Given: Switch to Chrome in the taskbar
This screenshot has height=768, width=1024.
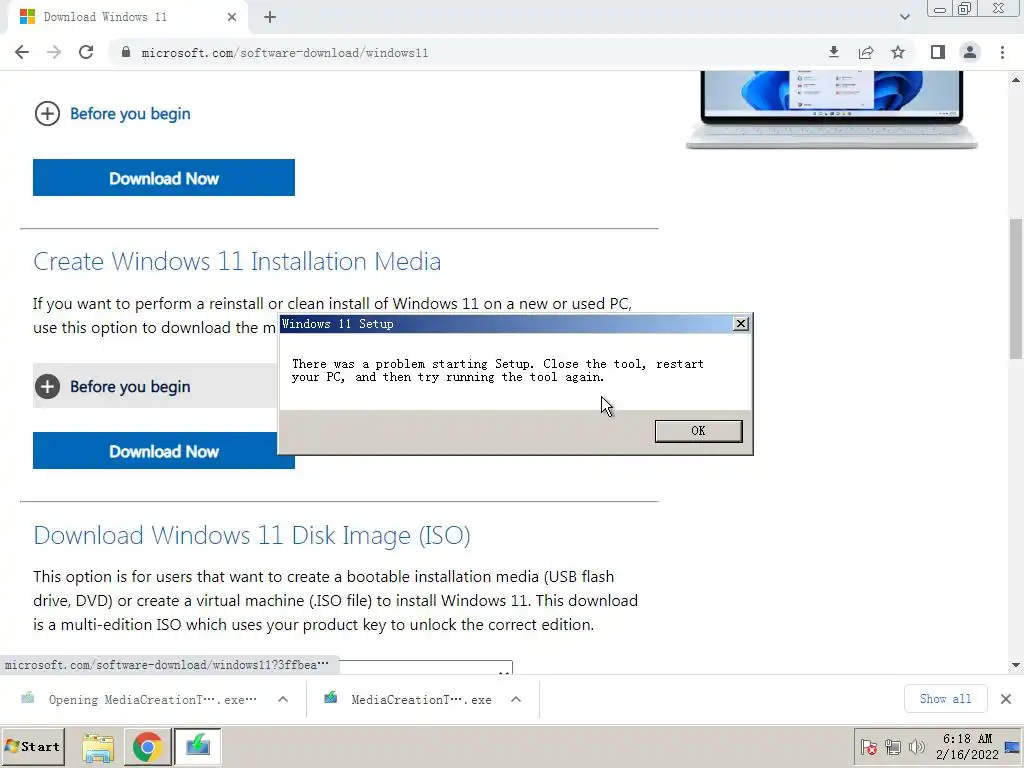Looking at the screenshot, I should [x=148, y=747].
